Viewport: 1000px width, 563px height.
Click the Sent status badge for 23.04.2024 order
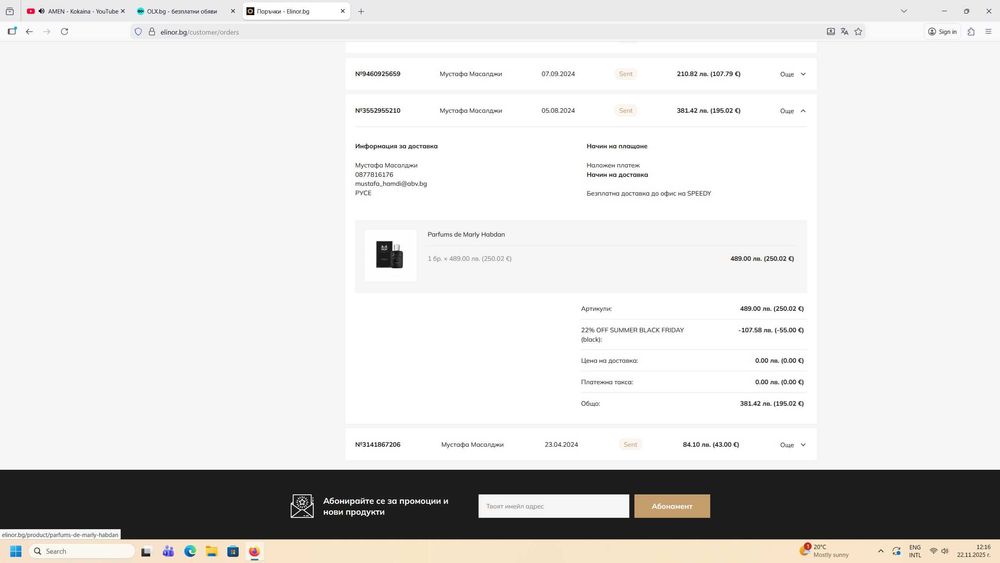tap(630, 445)
